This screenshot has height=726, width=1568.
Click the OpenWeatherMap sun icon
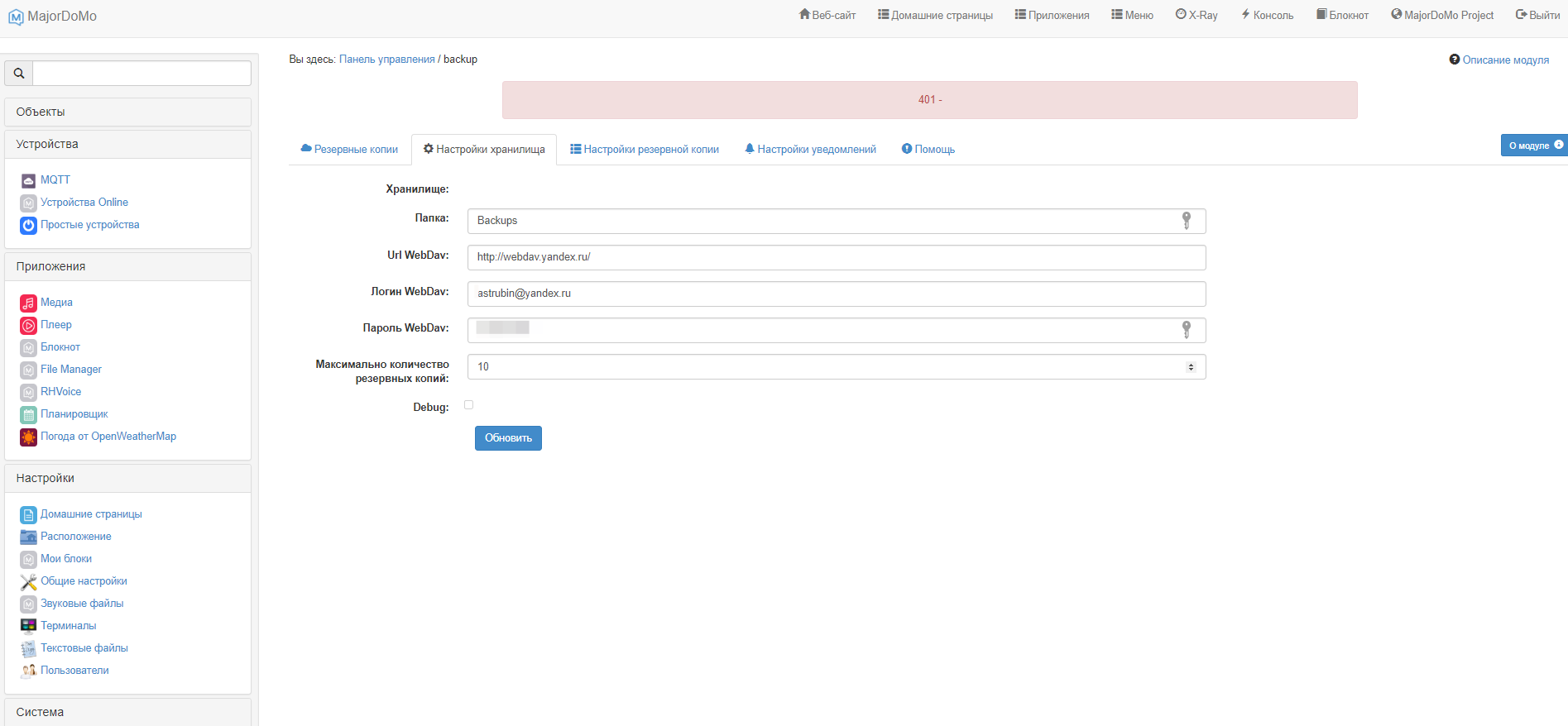28,437
